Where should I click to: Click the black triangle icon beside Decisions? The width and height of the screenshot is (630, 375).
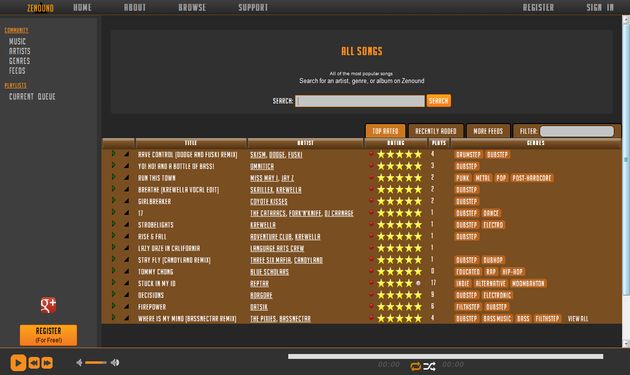point(127,295)
